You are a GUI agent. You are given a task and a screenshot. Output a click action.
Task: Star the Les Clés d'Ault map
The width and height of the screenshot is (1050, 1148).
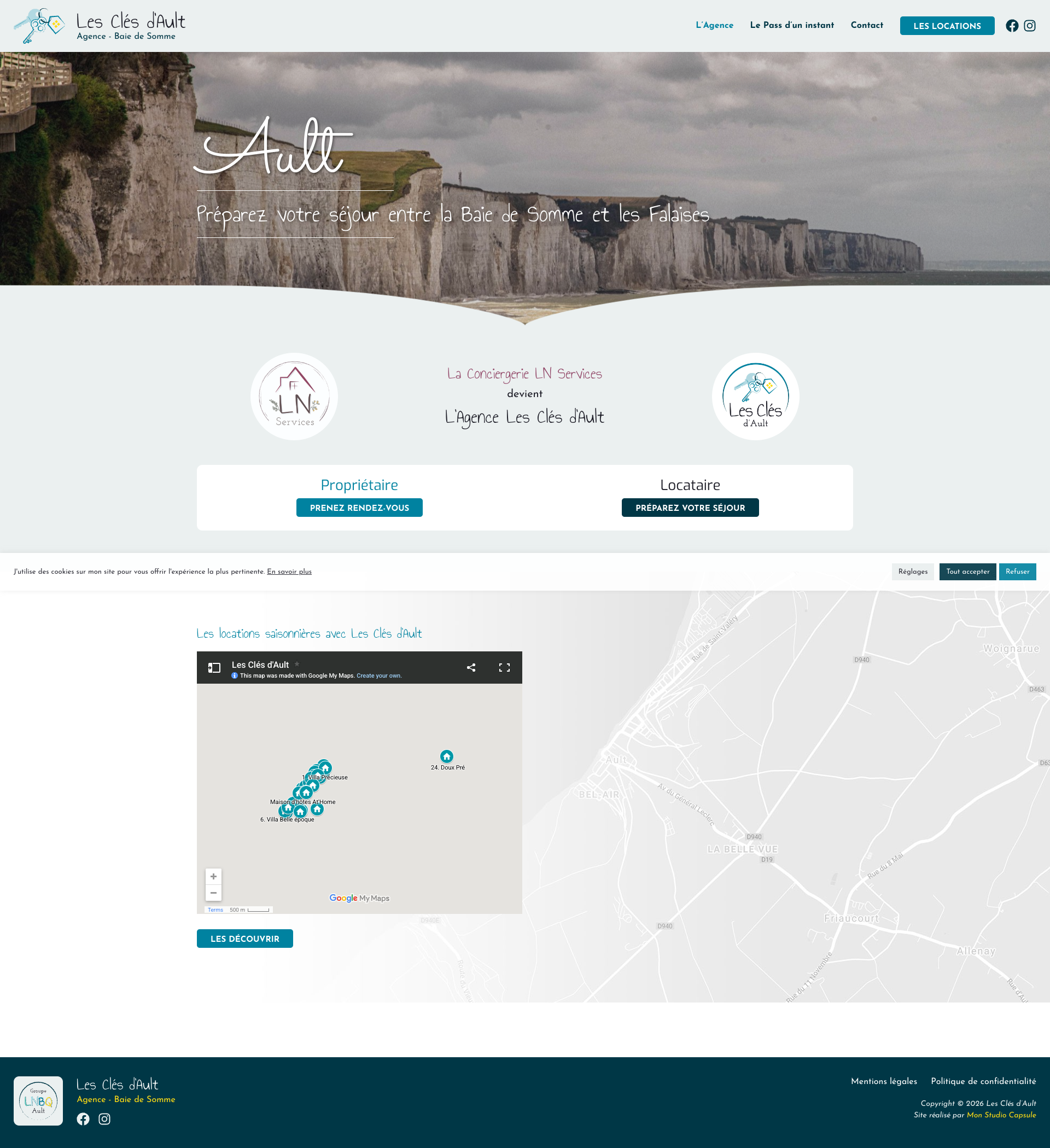(x=296, y=664)
